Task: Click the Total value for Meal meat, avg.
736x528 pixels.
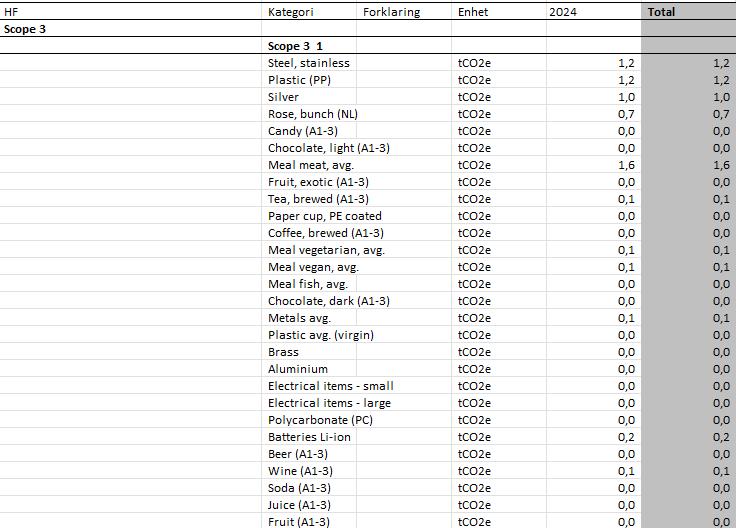Action: click(721, 165)
